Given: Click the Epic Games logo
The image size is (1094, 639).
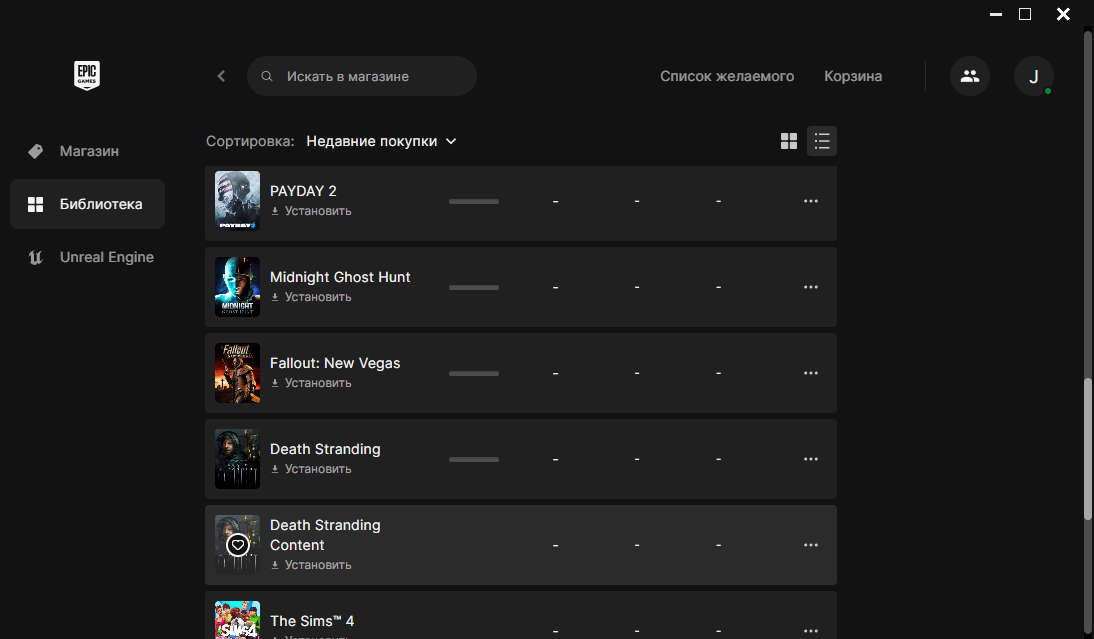Looking at the screenshot, I should tap(87, 75).
